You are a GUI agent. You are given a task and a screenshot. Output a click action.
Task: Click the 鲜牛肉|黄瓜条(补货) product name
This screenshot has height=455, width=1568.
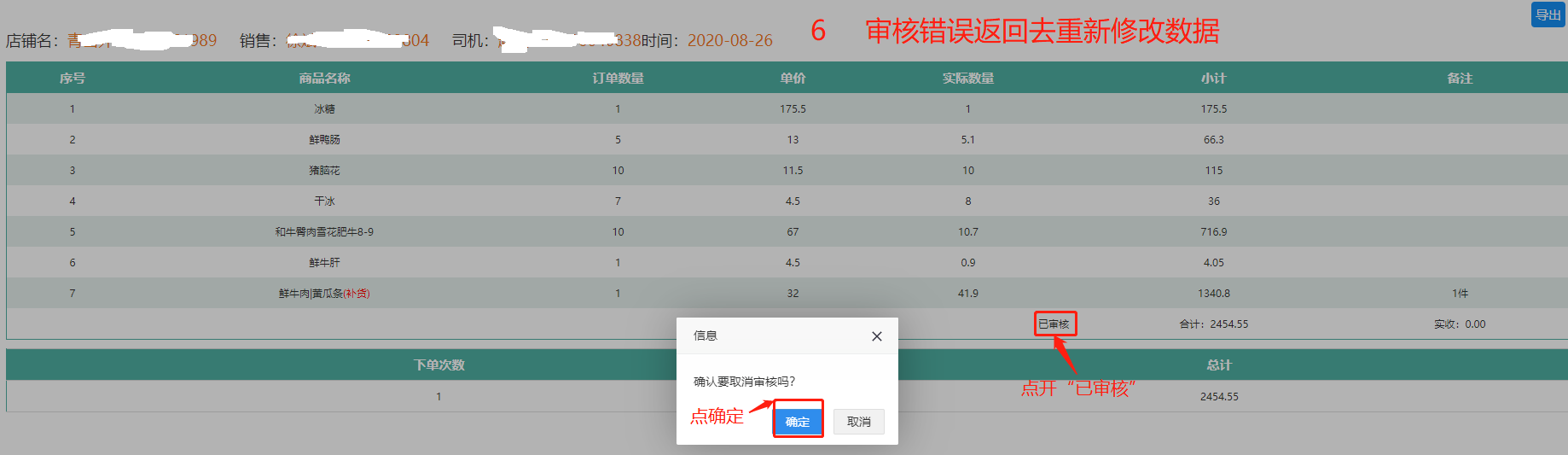324,294
